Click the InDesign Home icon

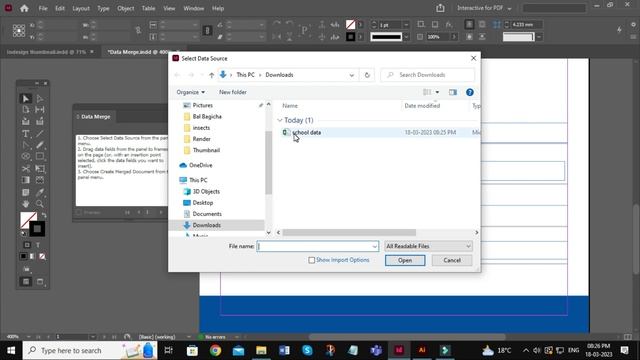click(x=24, y=8)
